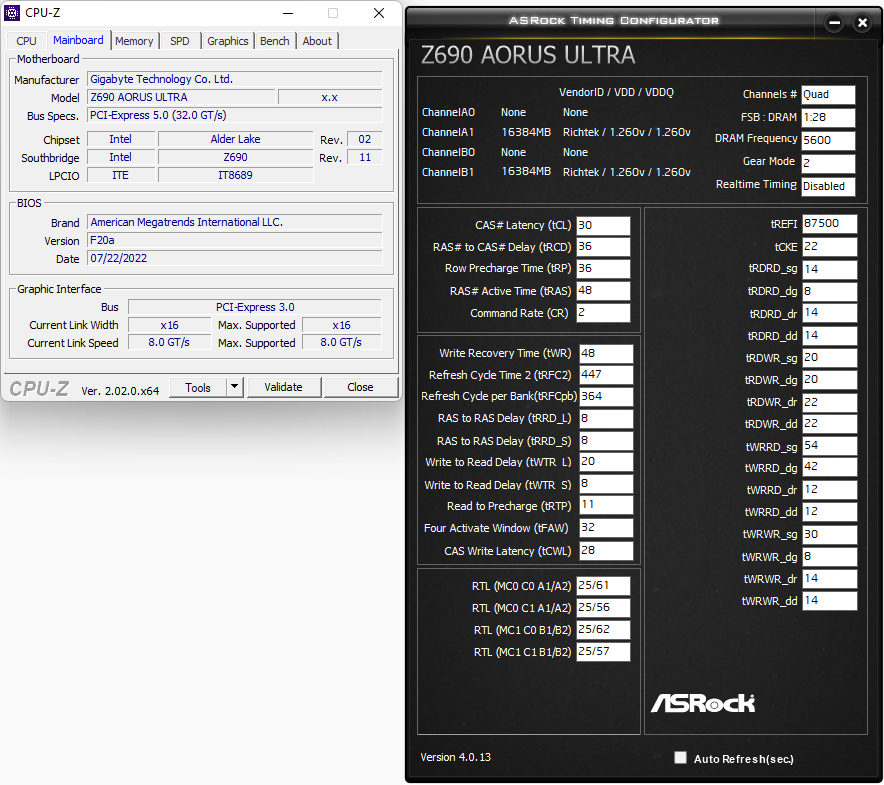Minimize the ASRock Timing Configurator window
The width and height of the screenshot is (884, 785).
click(x=834, y=23)
